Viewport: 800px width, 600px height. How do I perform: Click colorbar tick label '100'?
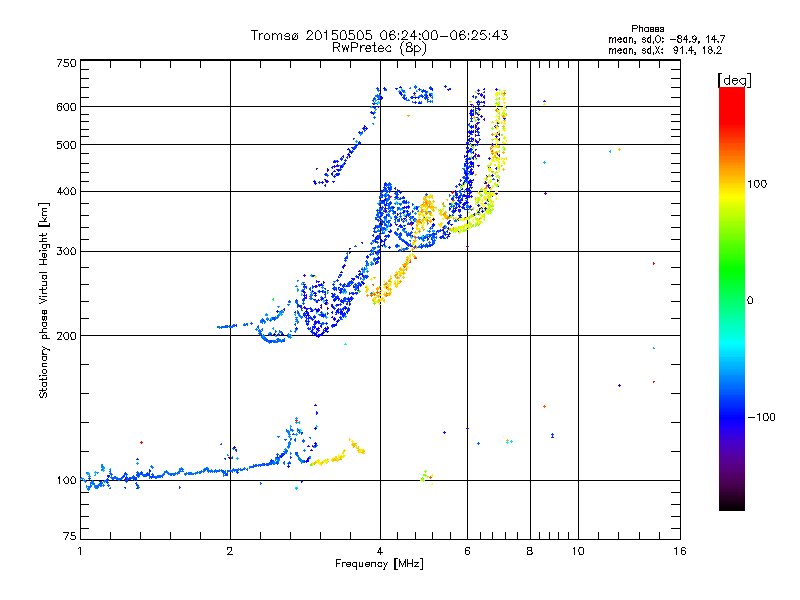pyautogui.click(x=757, y=184)
